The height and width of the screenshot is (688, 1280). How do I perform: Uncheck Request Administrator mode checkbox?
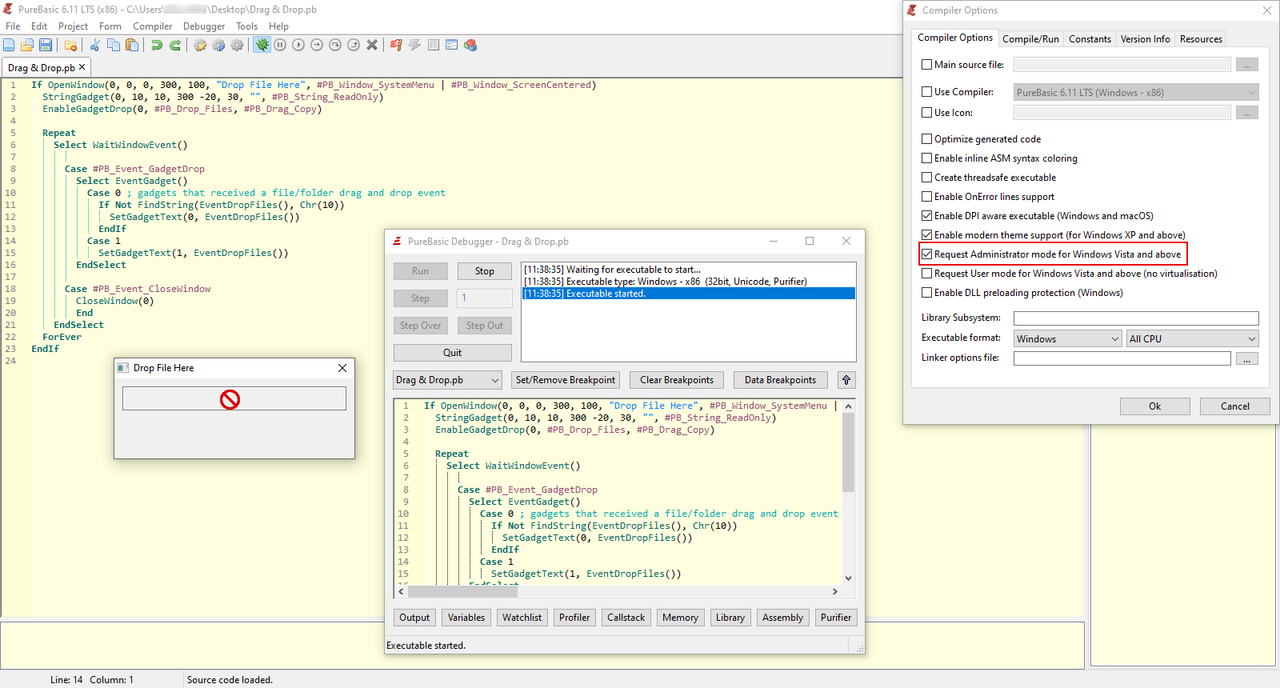(927, 254)
